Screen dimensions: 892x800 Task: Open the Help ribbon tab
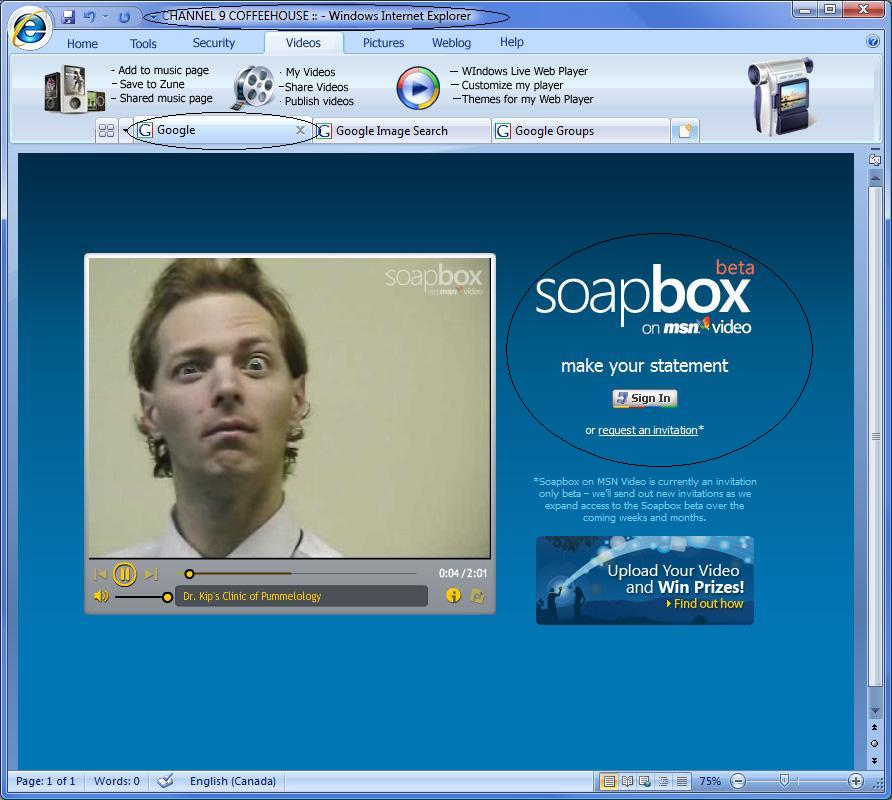512,42
